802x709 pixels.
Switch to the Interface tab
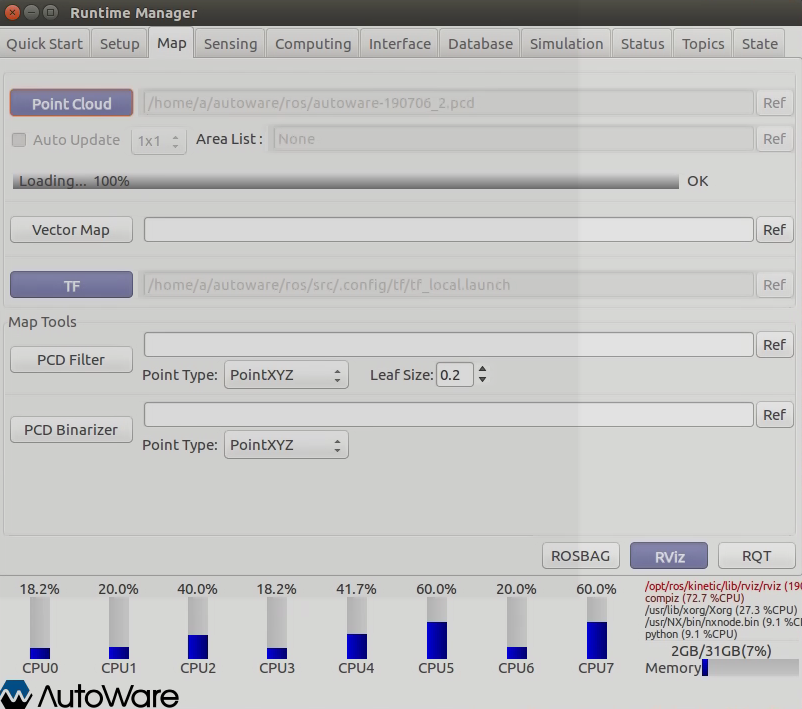pyautogui.click(x=399, y=44)
